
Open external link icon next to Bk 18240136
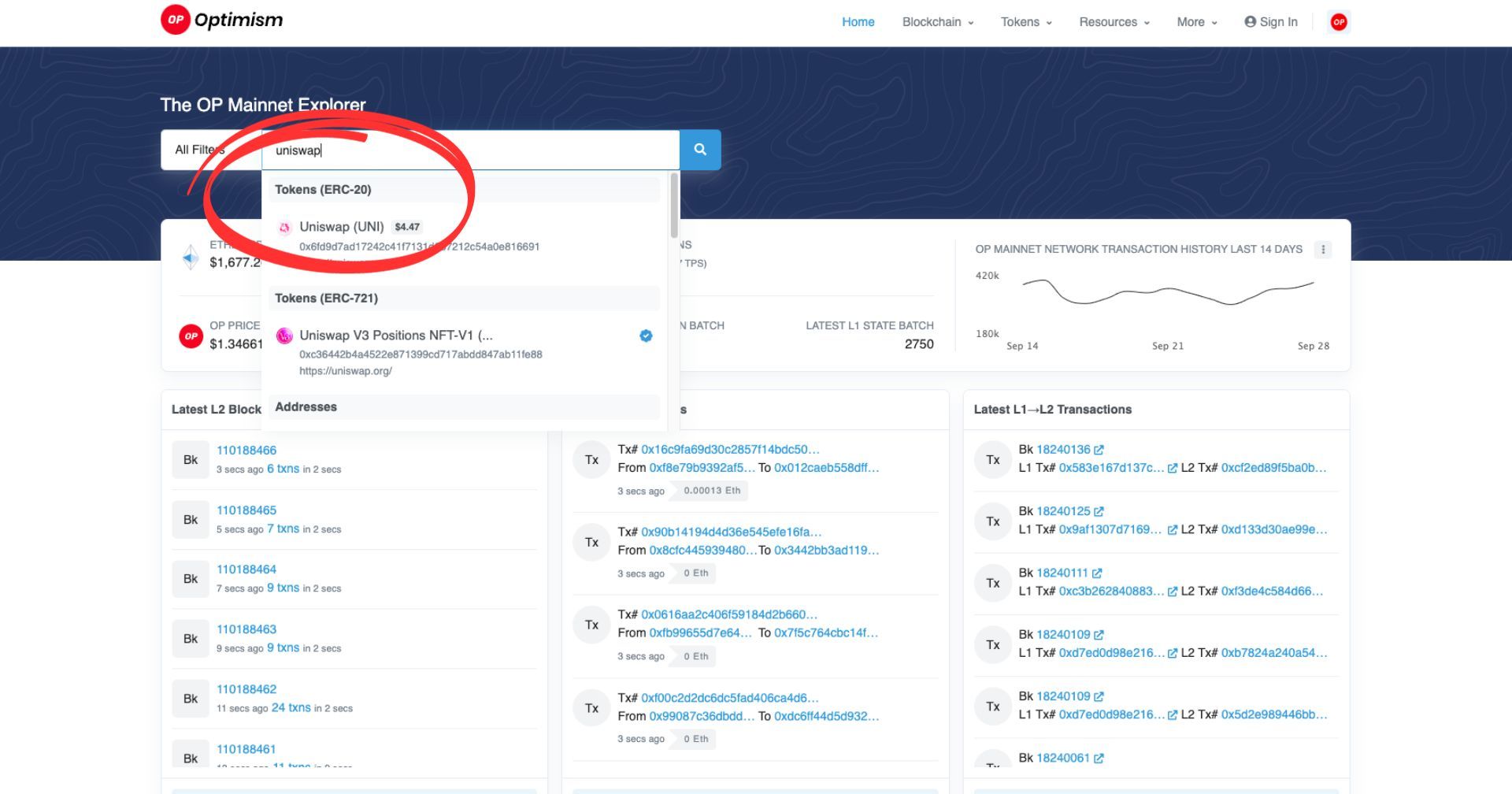pos(1099,450)
